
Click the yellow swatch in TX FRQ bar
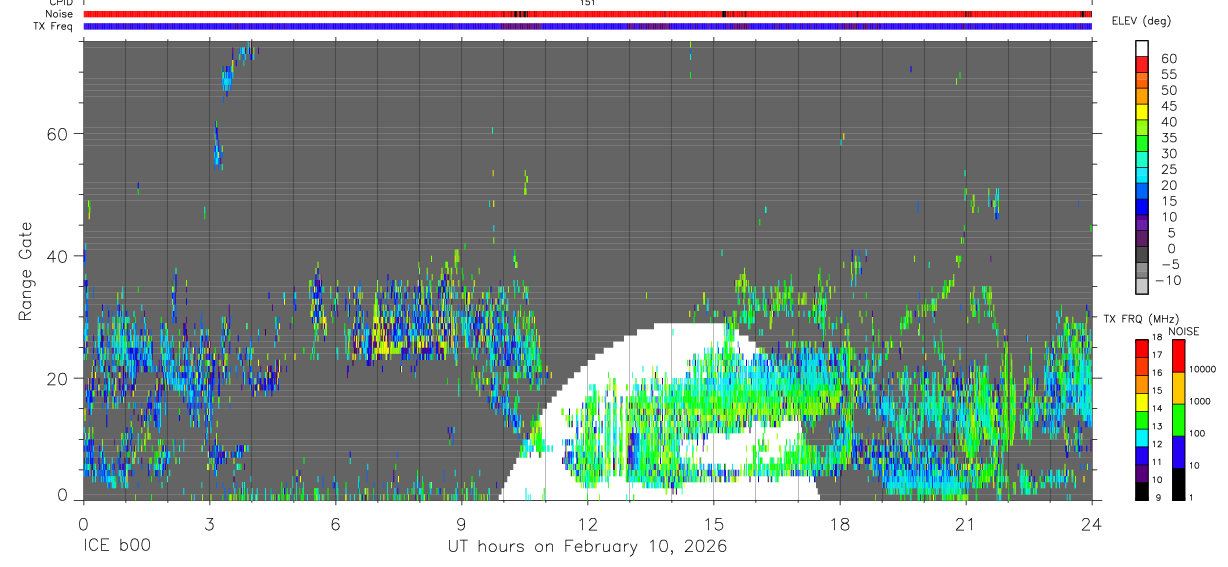click(1142, 402)
